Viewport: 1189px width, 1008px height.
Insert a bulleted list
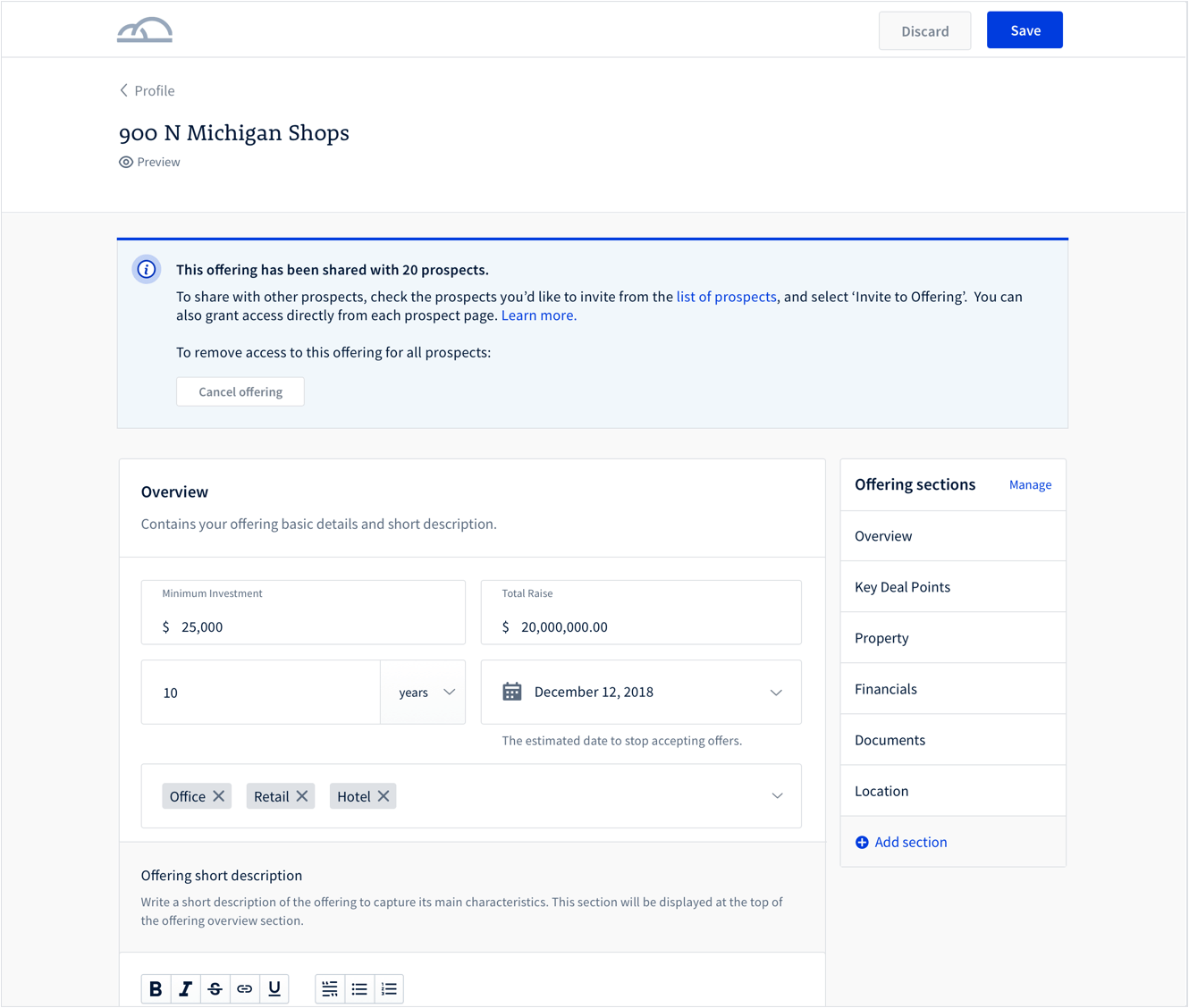click(359, 988)
